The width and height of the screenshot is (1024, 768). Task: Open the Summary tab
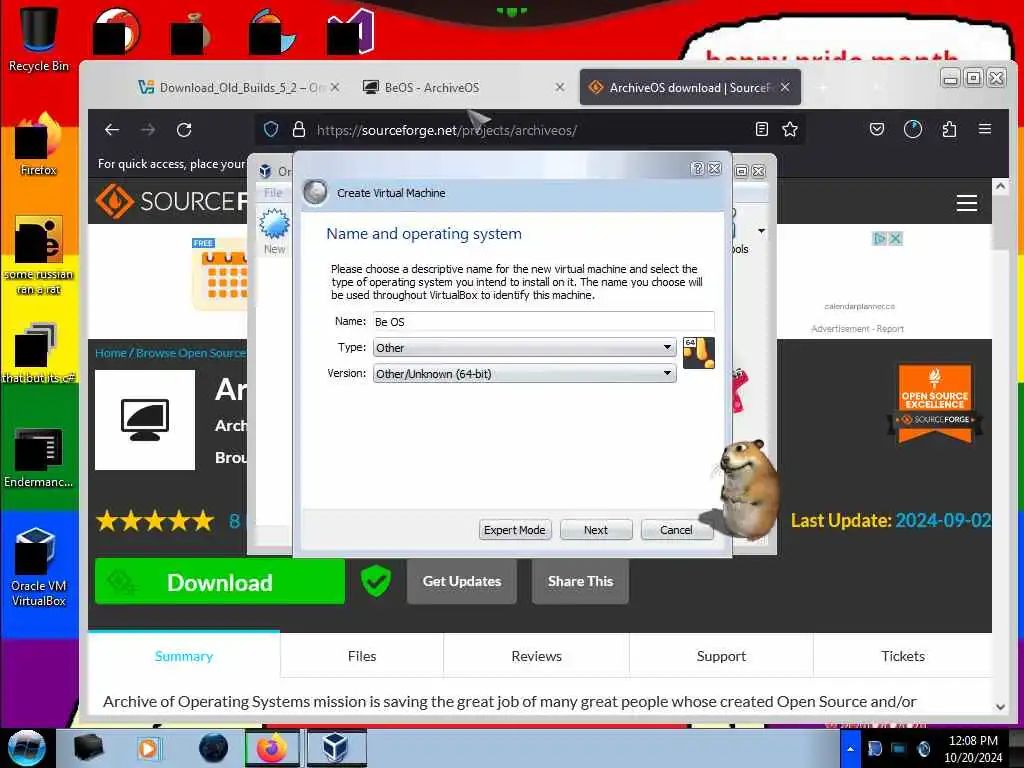pyautogui.click(x=184, y=656)
